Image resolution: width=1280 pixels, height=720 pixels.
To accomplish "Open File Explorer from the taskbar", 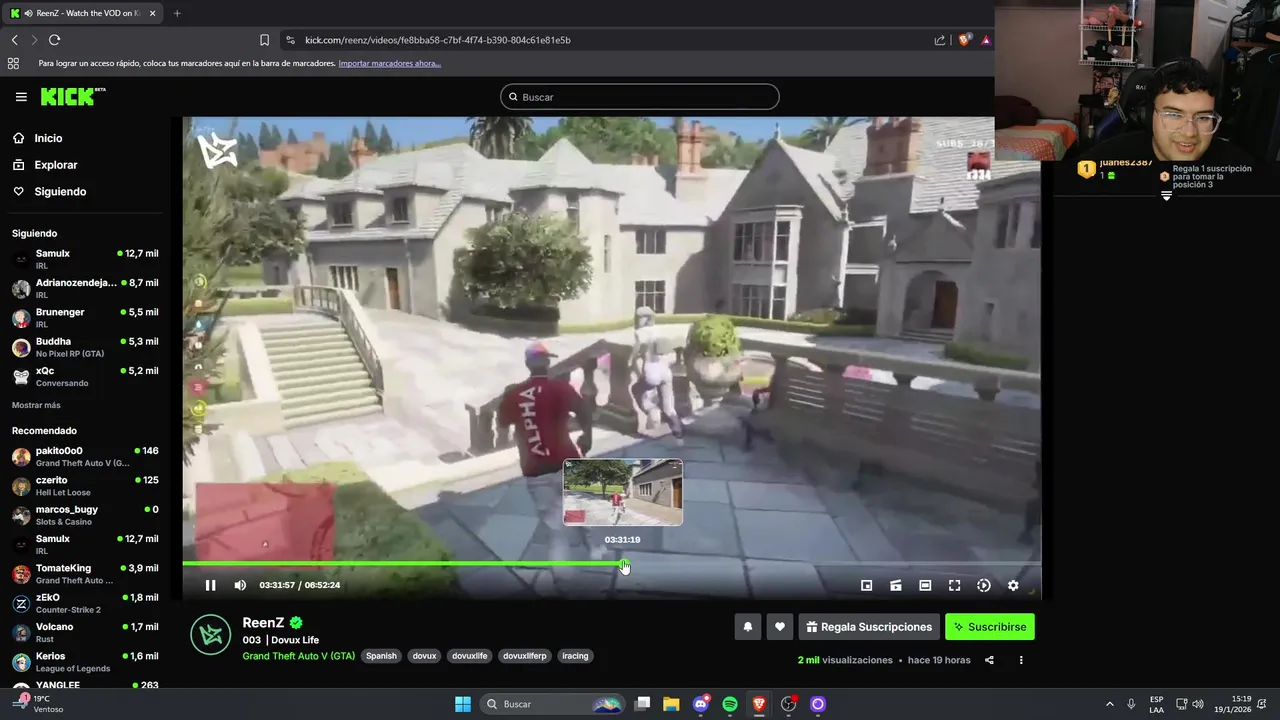I will pos(671,704).
